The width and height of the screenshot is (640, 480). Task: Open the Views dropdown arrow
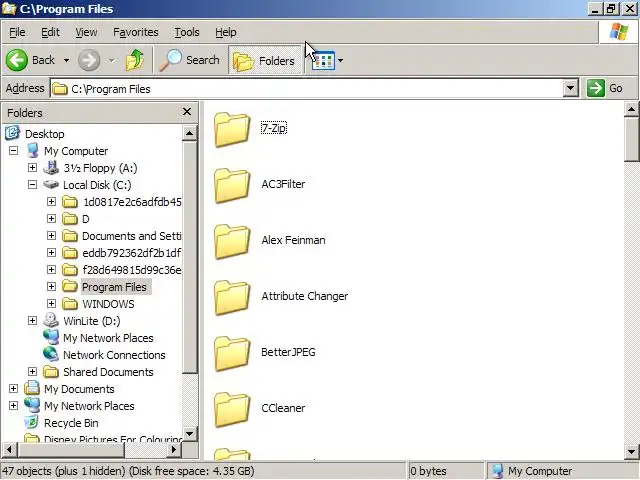point(340,61)
